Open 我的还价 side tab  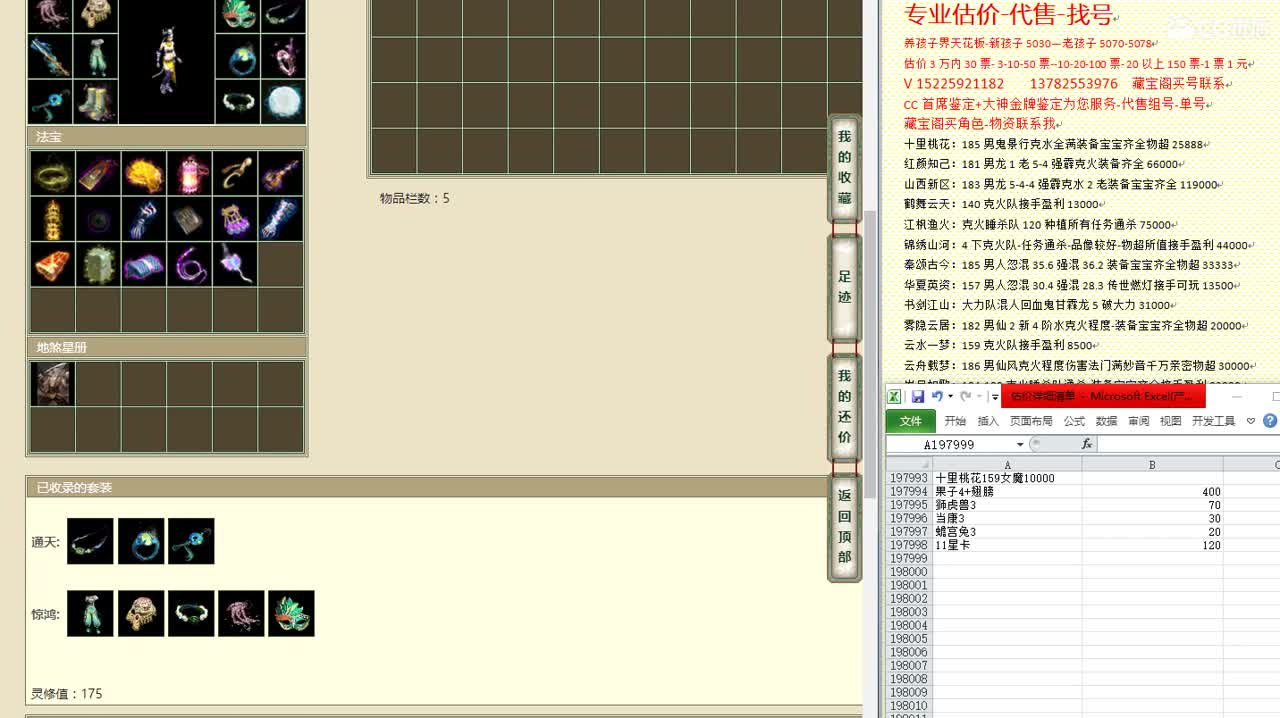845,407
